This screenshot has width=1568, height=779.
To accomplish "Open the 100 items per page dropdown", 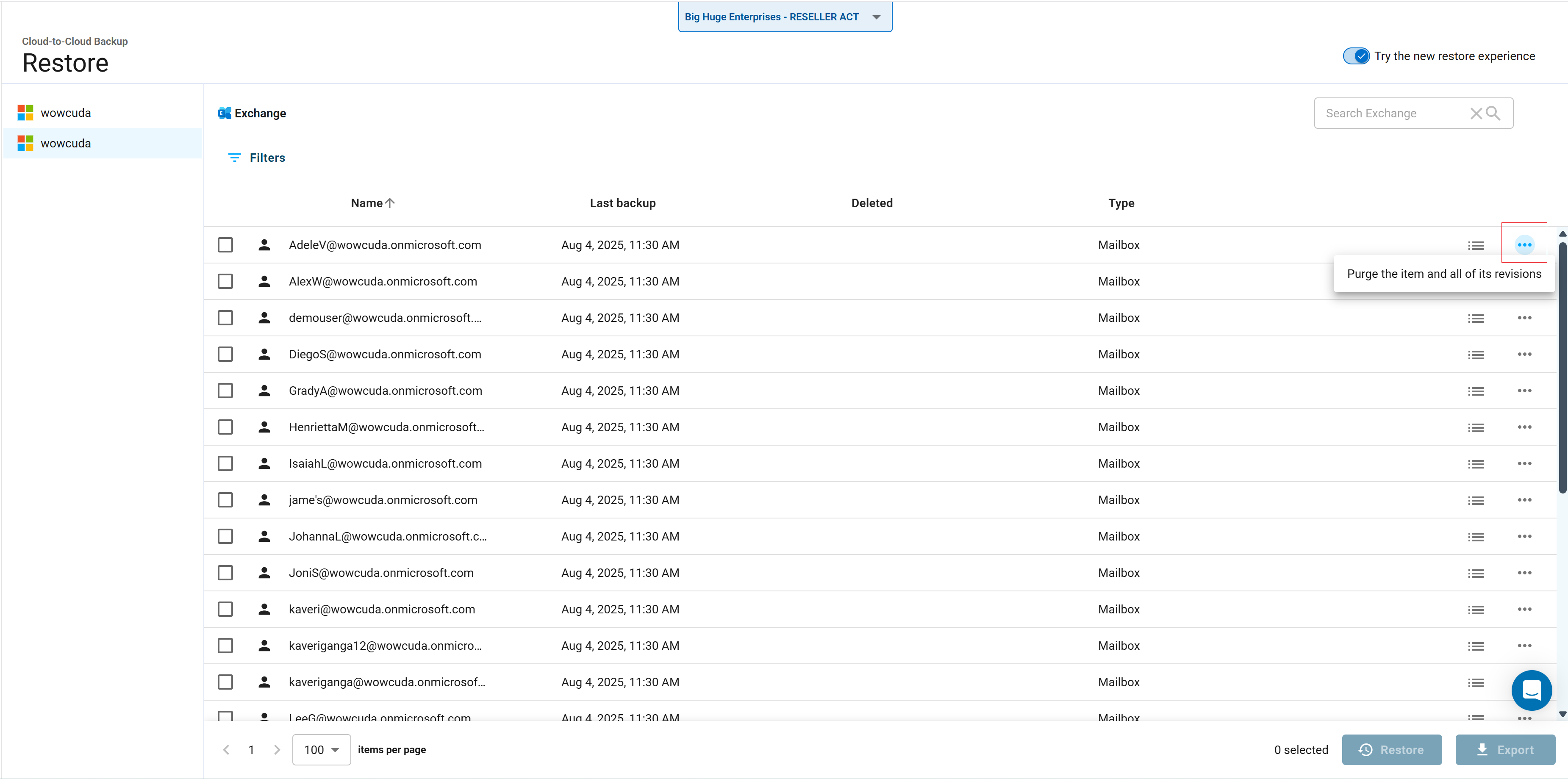I will coord(321,749).
